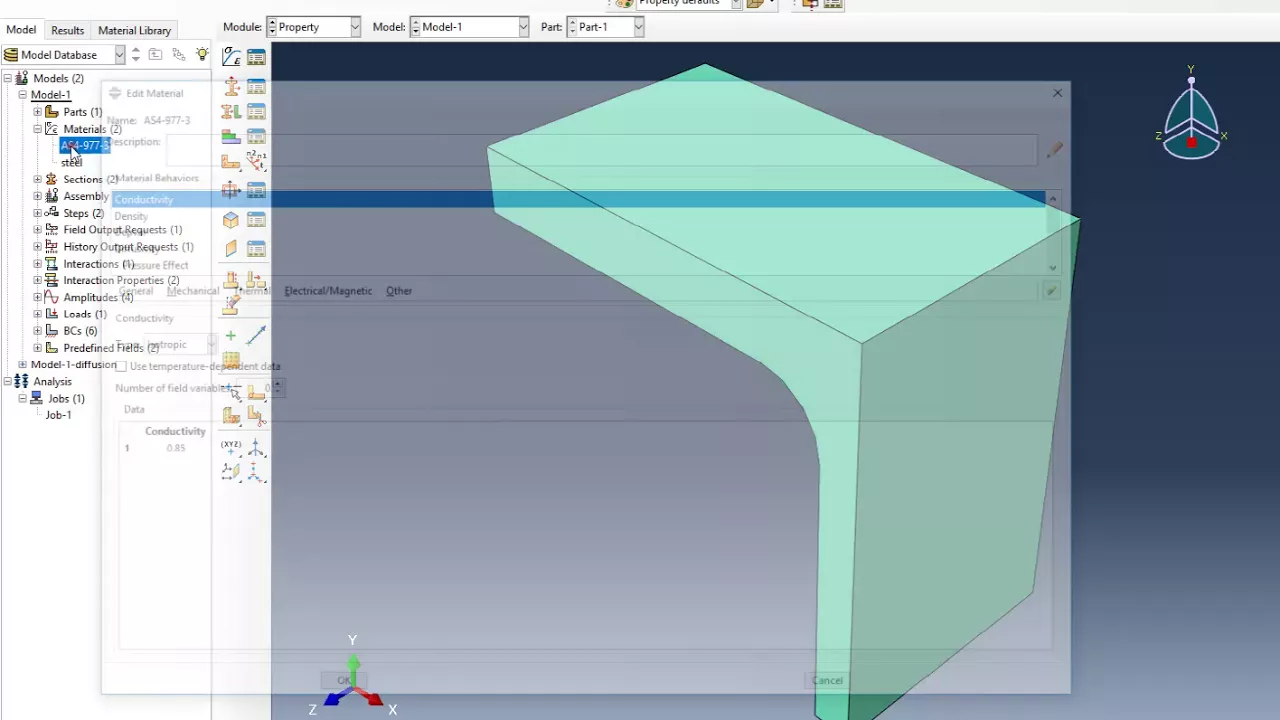Select the Conductivity behavior row
The image size is (1280, 720).
579,199
